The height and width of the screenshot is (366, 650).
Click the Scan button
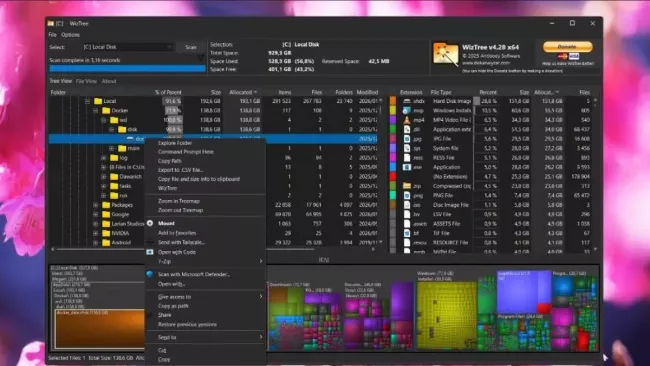[x=191, y=47]
